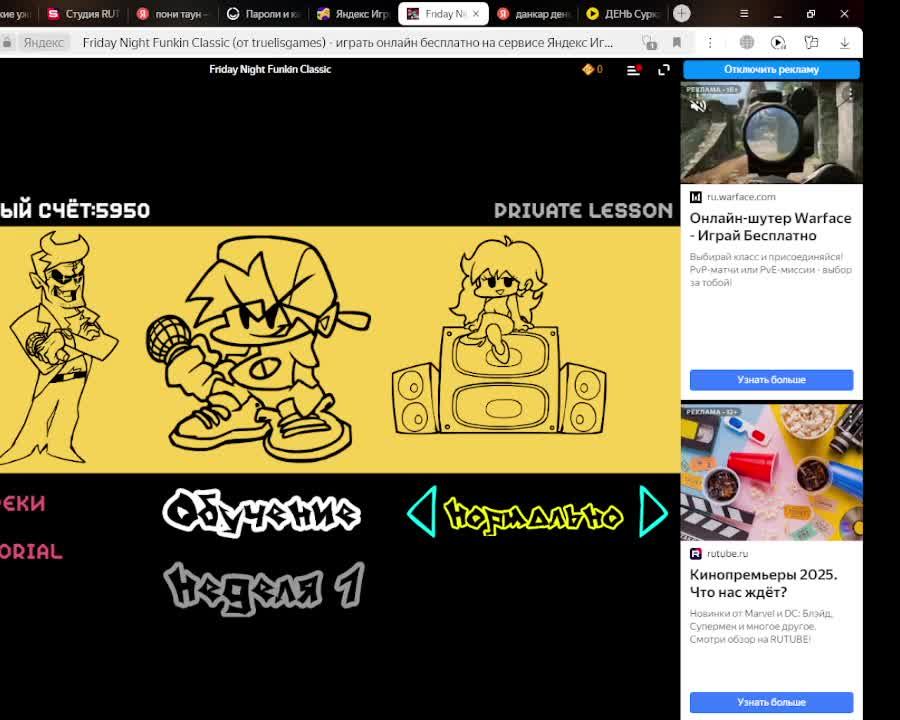This screenshot has width=900, height=720.
Task: Click Узнать больше under rutube ad
Action: tap(771, 702)
